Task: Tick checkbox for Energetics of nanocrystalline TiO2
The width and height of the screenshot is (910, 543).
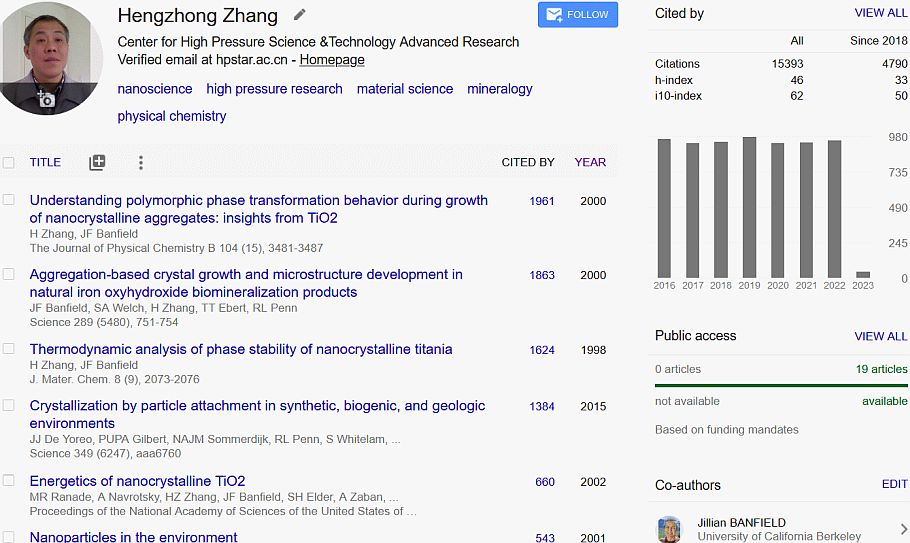Action: point(9,480)
